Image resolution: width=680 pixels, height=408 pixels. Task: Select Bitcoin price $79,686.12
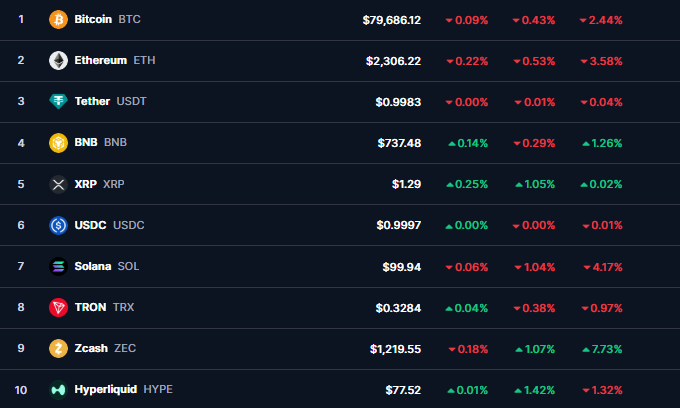coord(392,20)
